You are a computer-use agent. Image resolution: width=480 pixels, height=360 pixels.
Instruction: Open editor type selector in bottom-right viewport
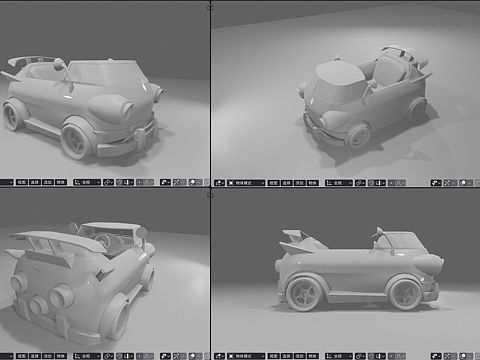click(x=220, y=356)
